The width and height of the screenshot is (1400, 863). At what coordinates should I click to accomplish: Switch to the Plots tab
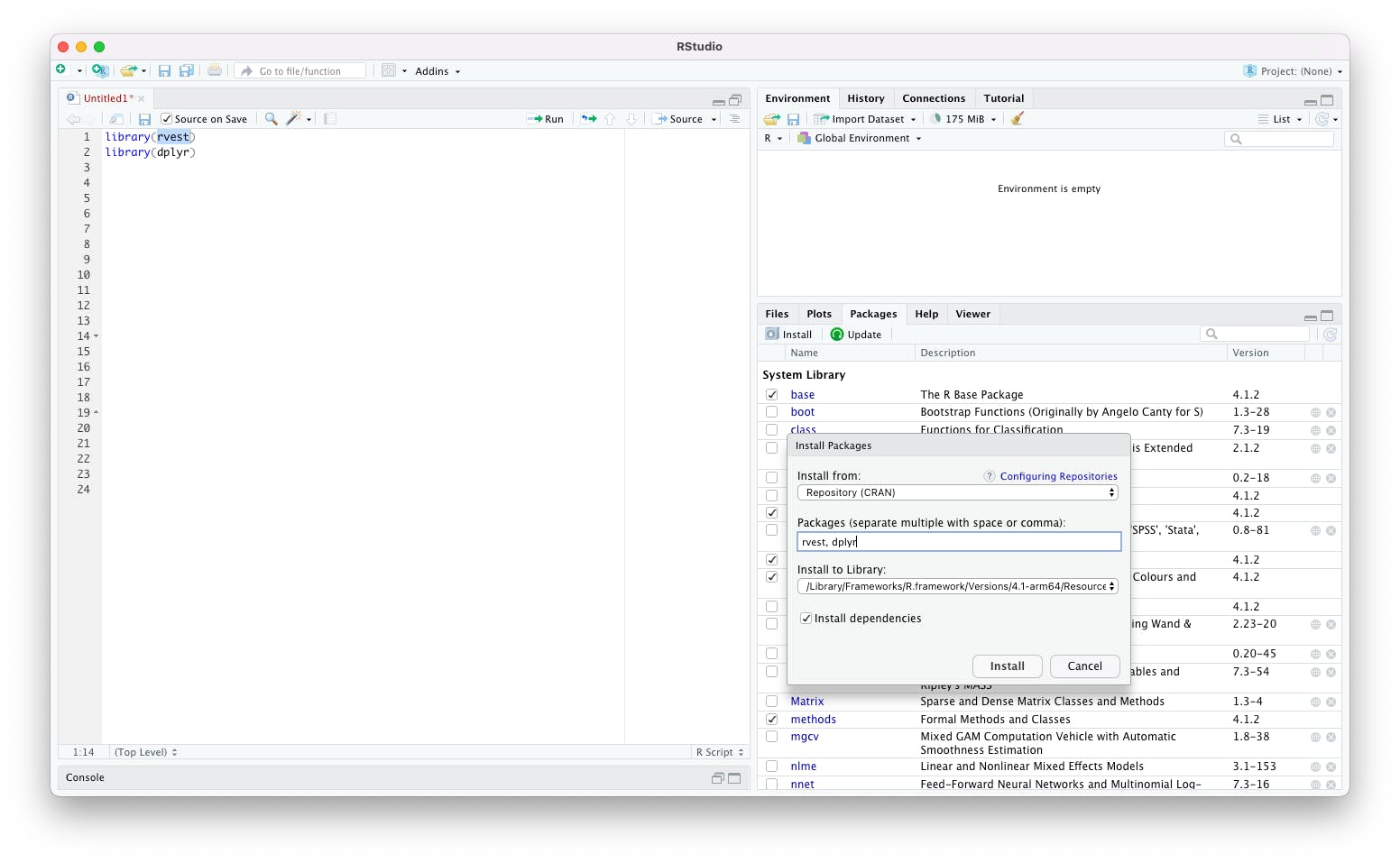click(x=819, y=314)
